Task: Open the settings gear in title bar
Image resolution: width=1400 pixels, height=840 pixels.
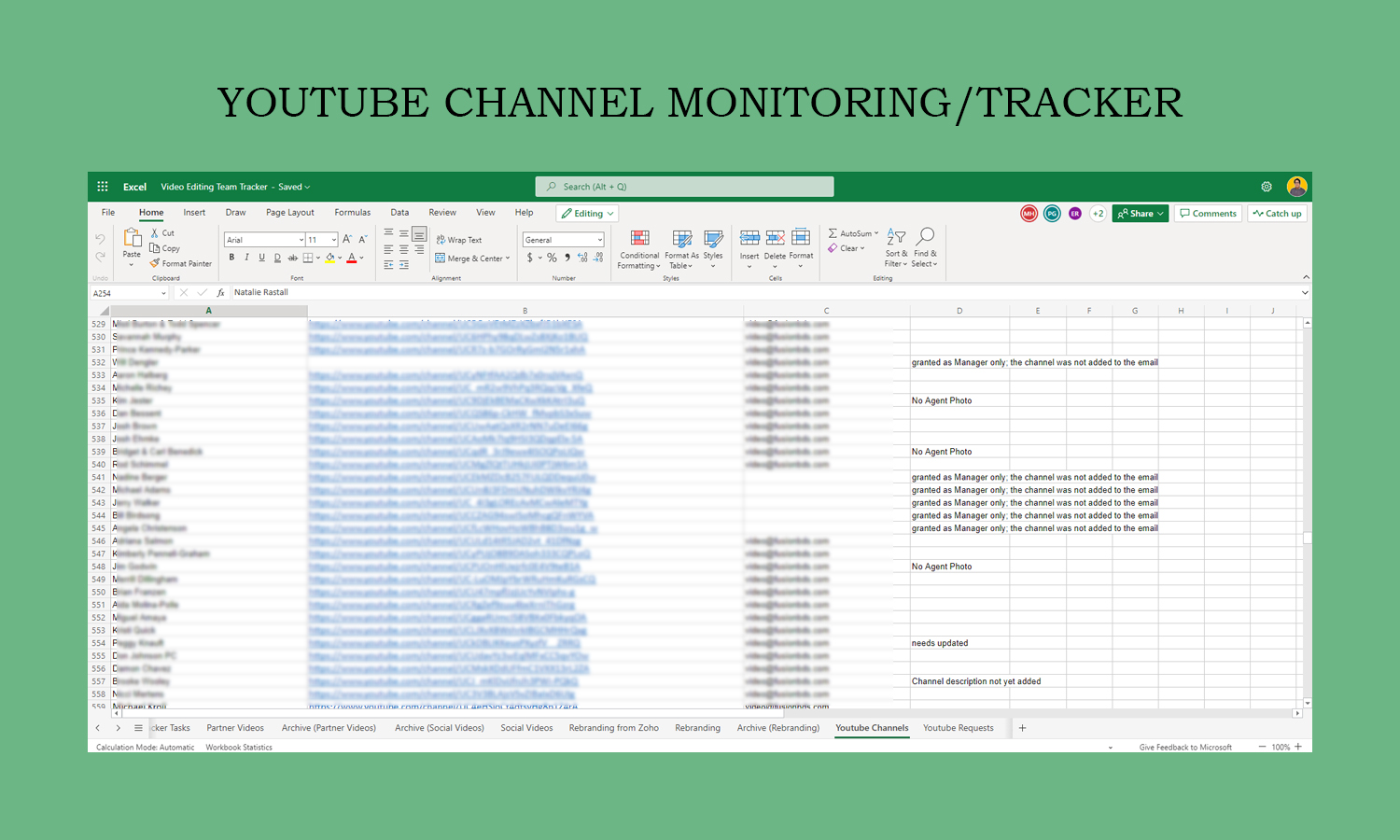Action: pyautogui.click(x=1267, y=187)
